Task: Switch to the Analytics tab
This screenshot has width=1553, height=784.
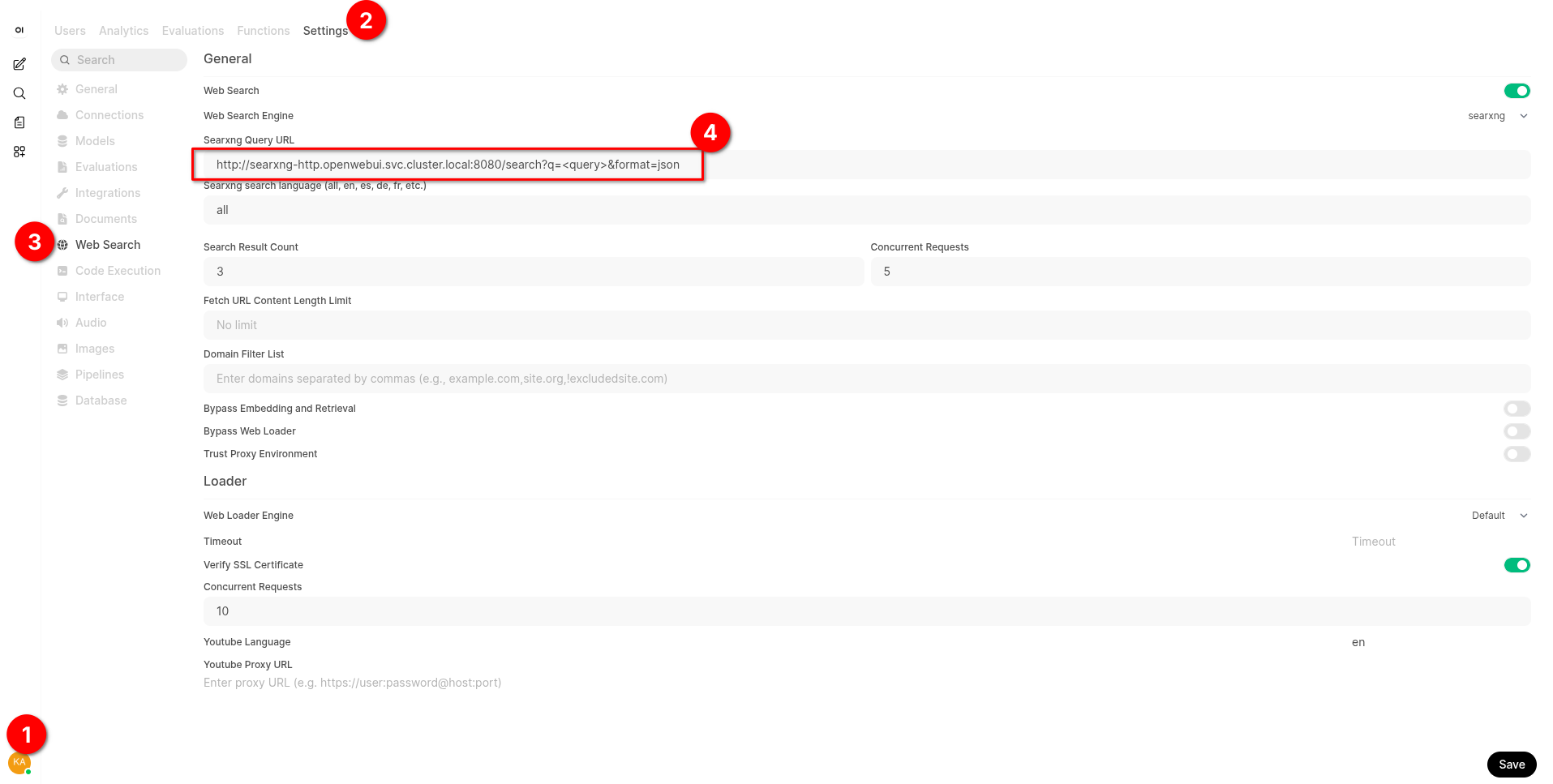Action: coord(123,31)
